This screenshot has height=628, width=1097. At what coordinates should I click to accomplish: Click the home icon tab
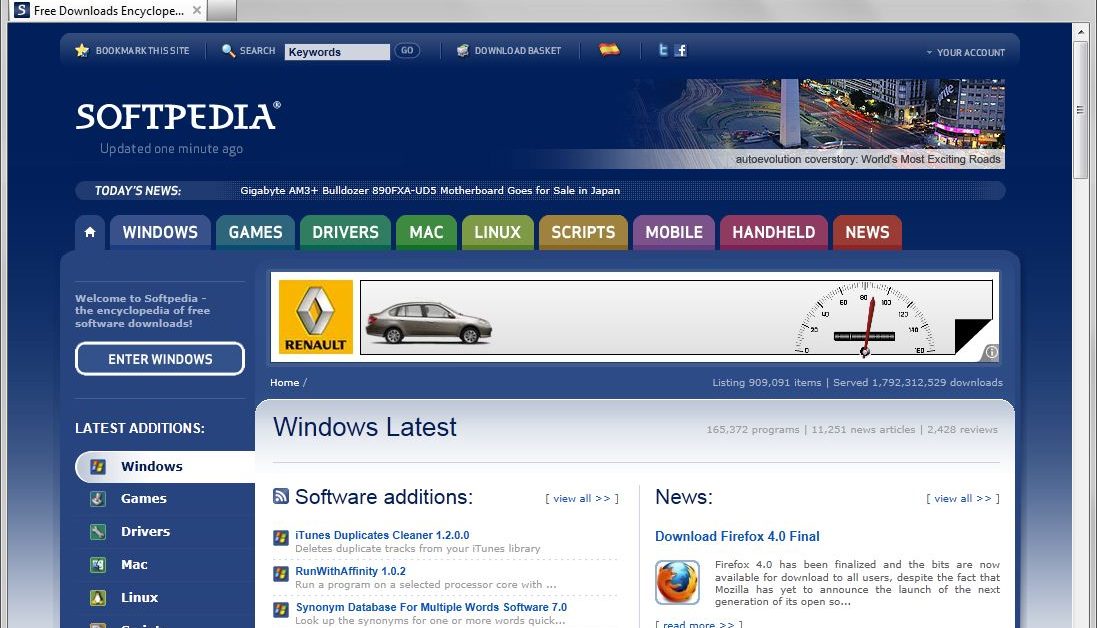click(x=90, y=232)
